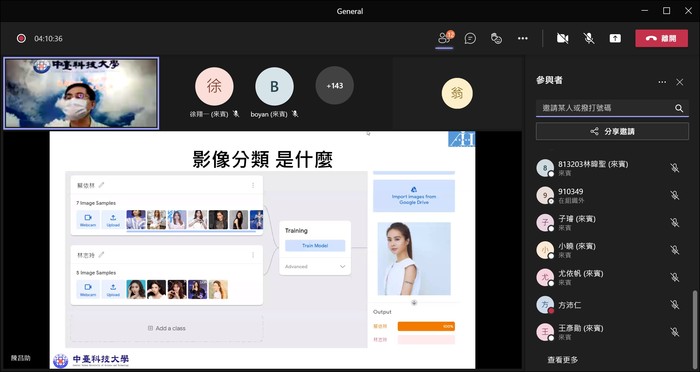
Task: Click the 影像分類 是什麼 slide heading
Action: point(262,159)
